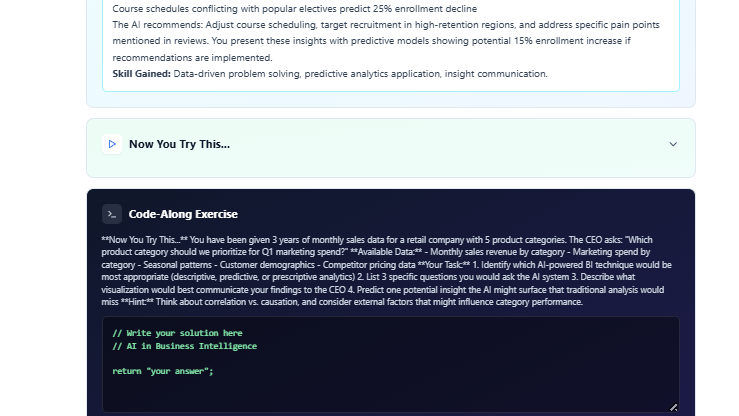
Task: Click the "AI in Business Intelligence" comment line
Action: [x=184, y=346]
